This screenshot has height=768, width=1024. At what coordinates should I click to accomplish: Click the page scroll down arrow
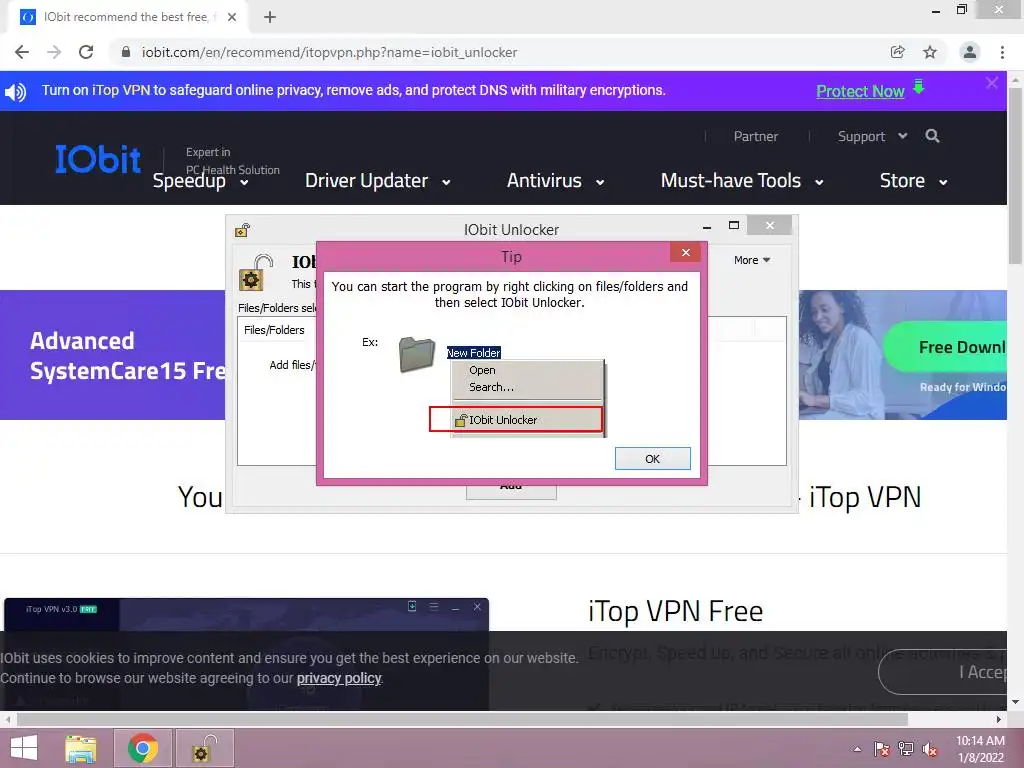pyautogui.click(x=1015, y=703)
